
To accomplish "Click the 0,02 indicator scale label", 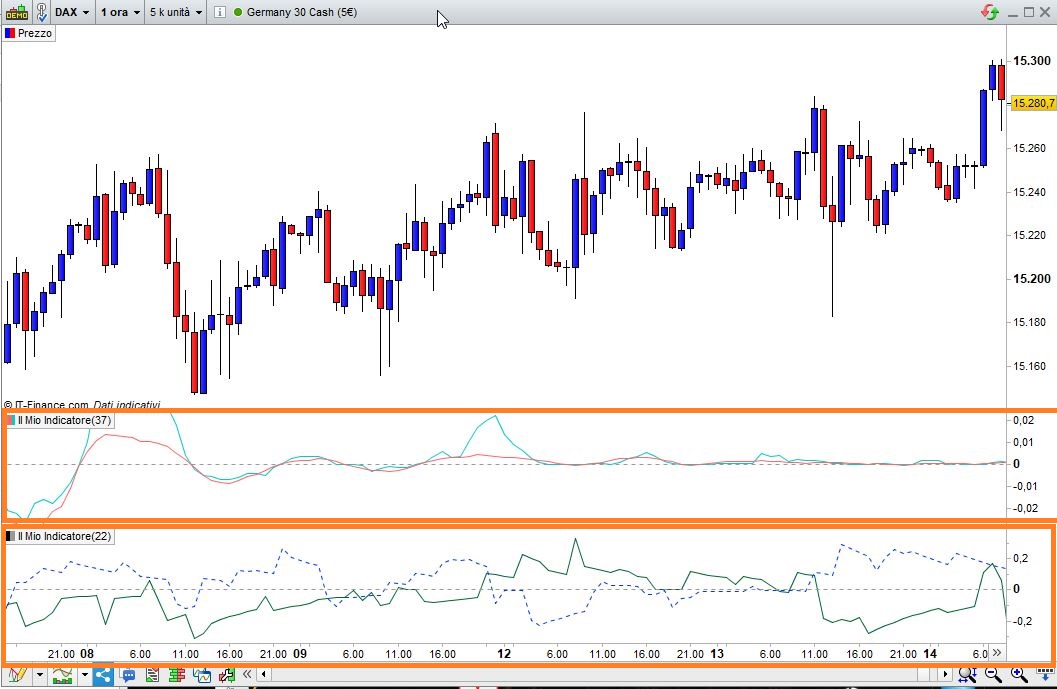I will tap(1023, 420).
